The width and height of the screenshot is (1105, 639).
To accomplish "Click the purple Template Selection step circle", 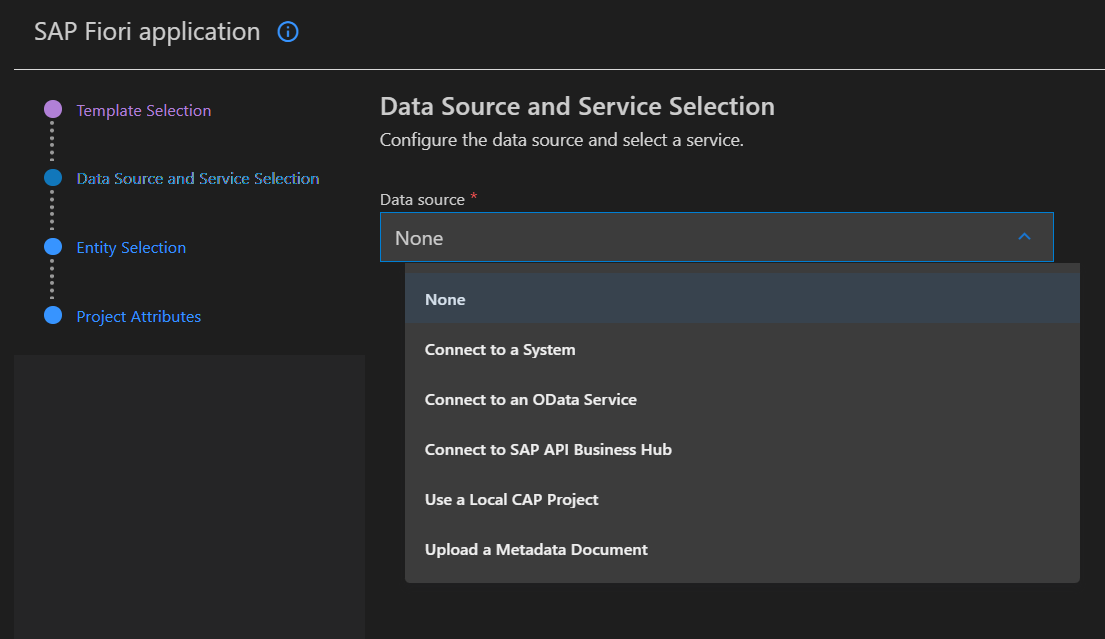I will coord(53,110).
